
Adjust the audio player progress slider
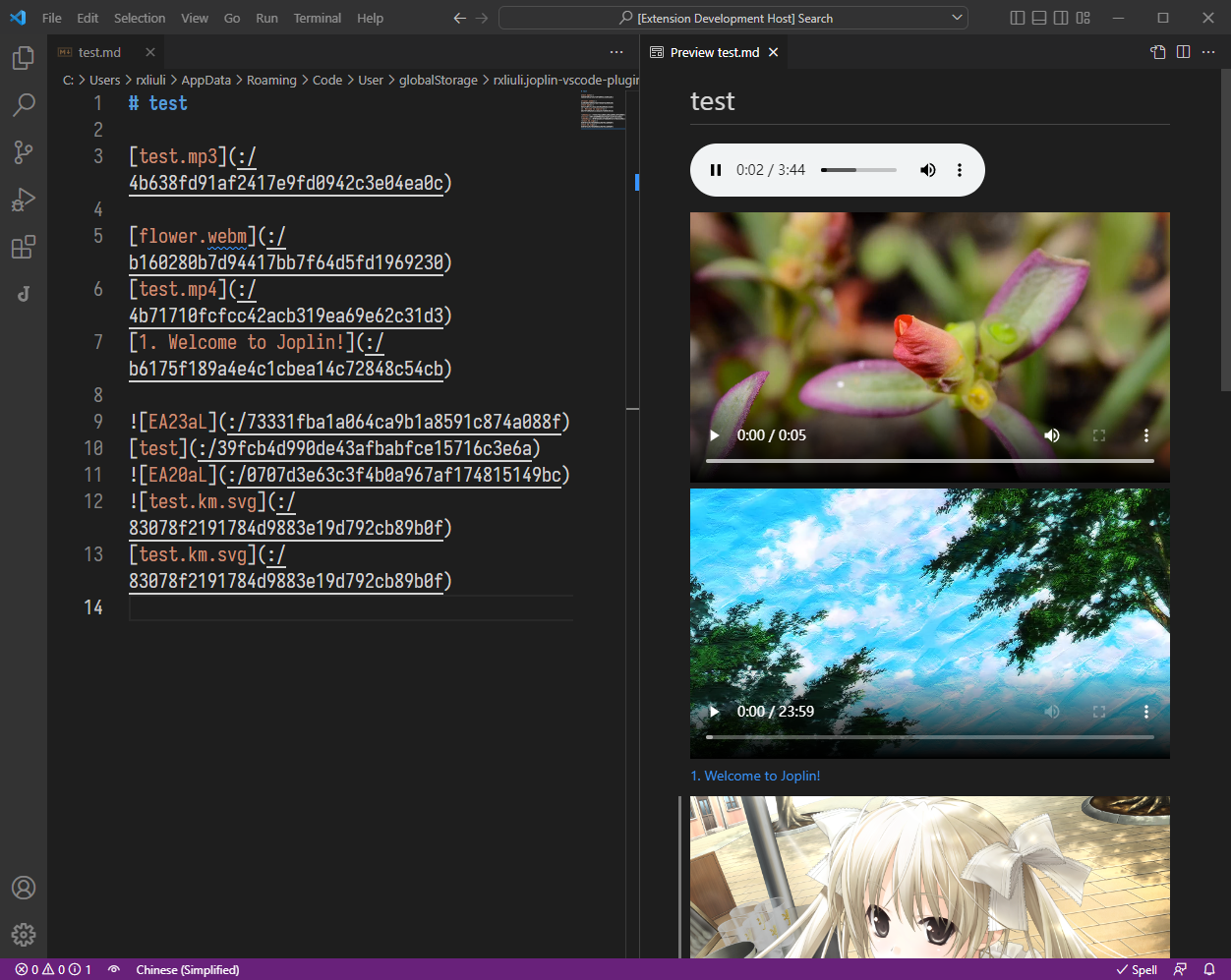(x=858, y=170)
